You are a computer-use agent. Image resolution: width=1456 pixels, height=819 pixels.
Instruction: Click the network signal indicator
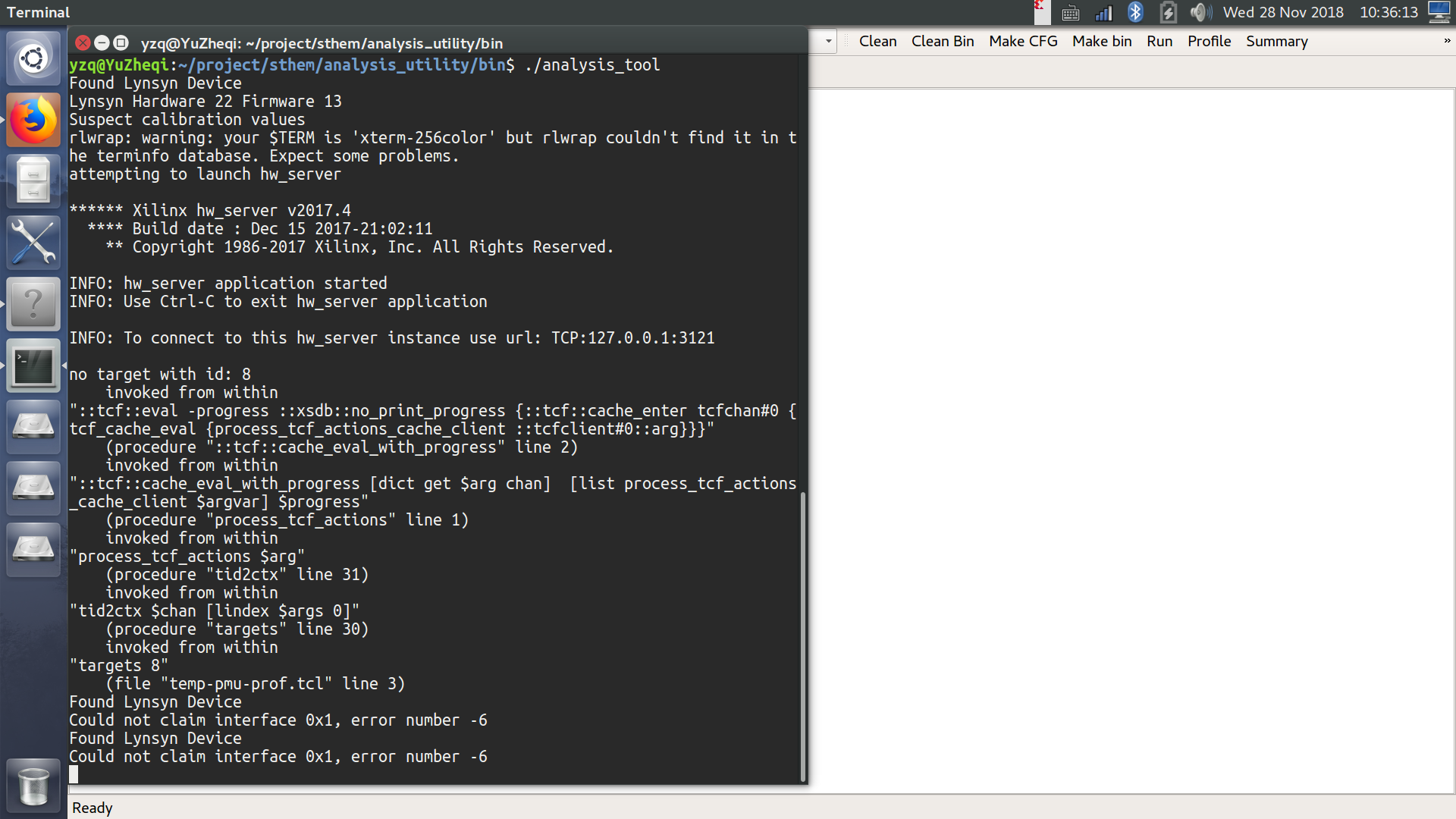click(1103, 12)
